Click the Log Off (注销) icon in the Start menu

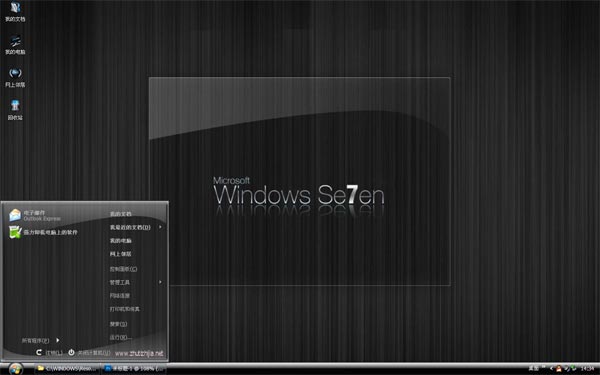tap(39, 352)
